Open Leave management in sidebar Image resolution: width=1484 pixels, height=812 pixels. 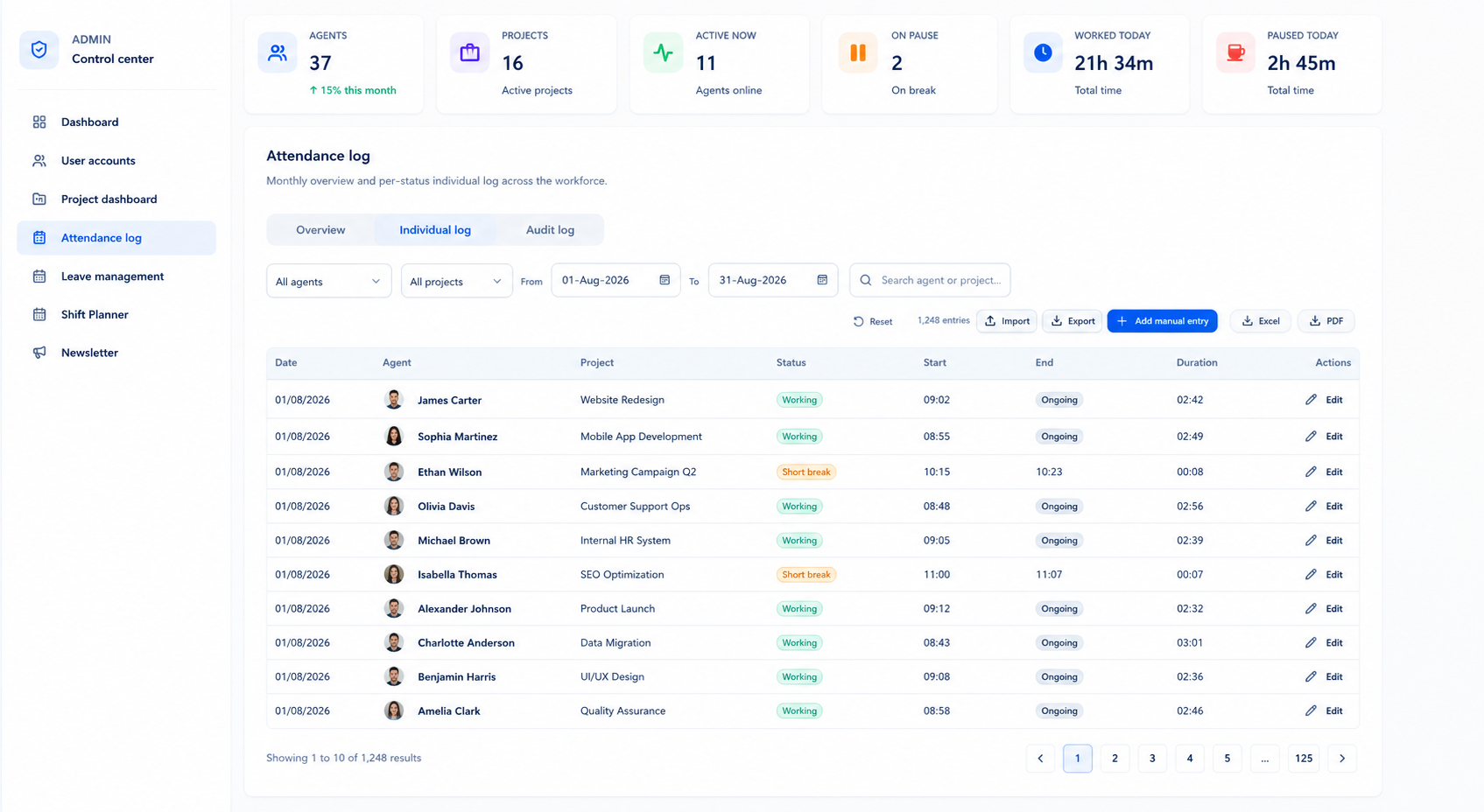click(116, 276)
